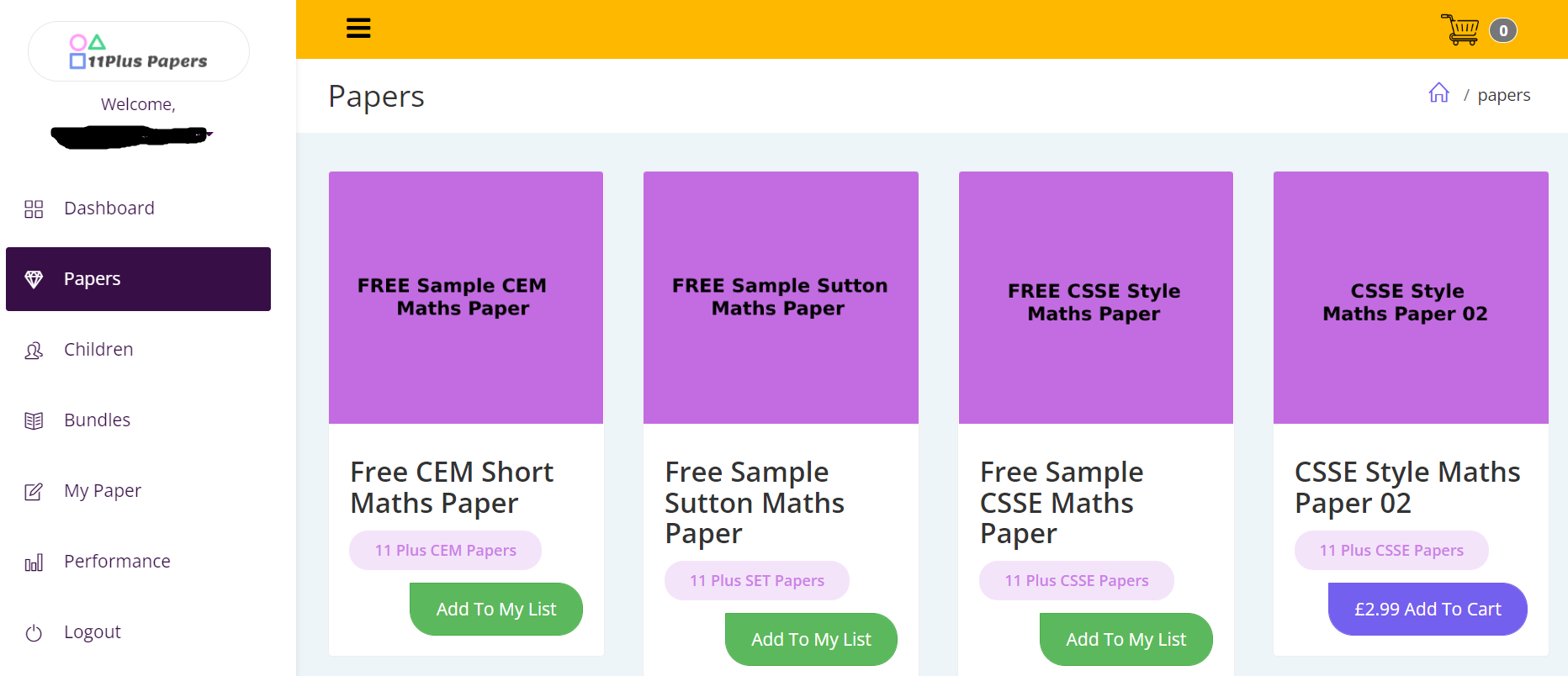This screenshot has height=676, width=1568.
Task: Click the Logout power icon
Action: point(34,632)
